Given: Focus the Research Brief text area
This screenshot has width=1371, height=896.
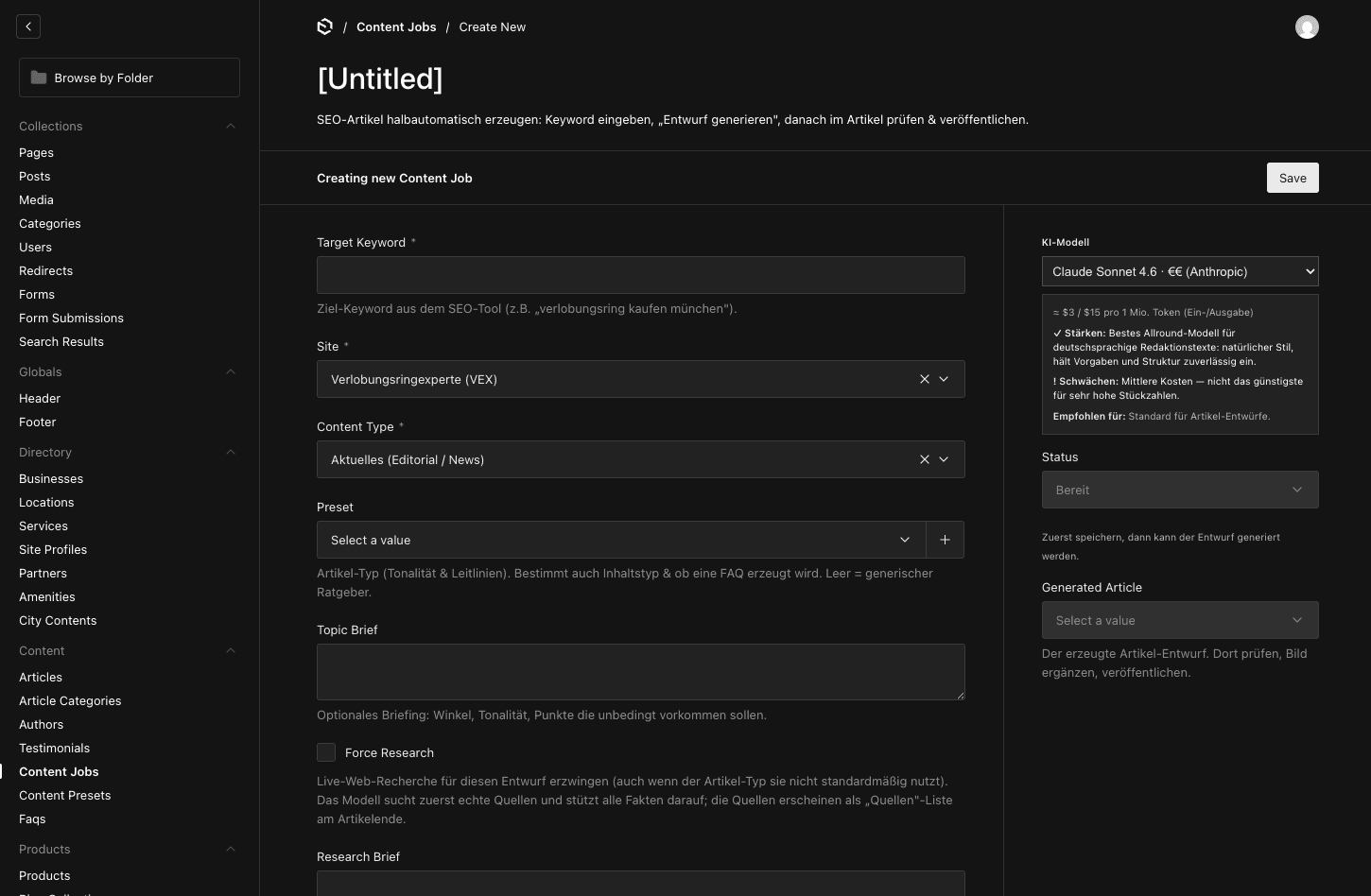Looking at the screenshot, I should [641, 883].
